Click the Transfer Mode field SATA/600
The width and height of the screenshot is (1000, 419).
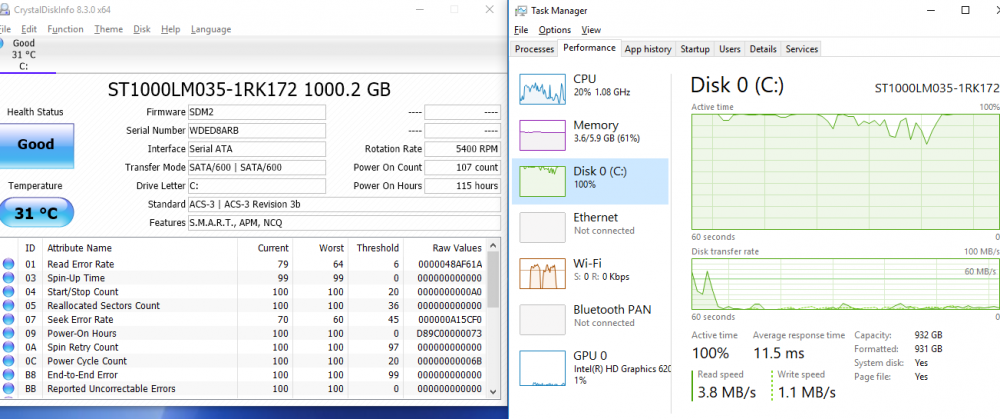(x=256, y=168)
